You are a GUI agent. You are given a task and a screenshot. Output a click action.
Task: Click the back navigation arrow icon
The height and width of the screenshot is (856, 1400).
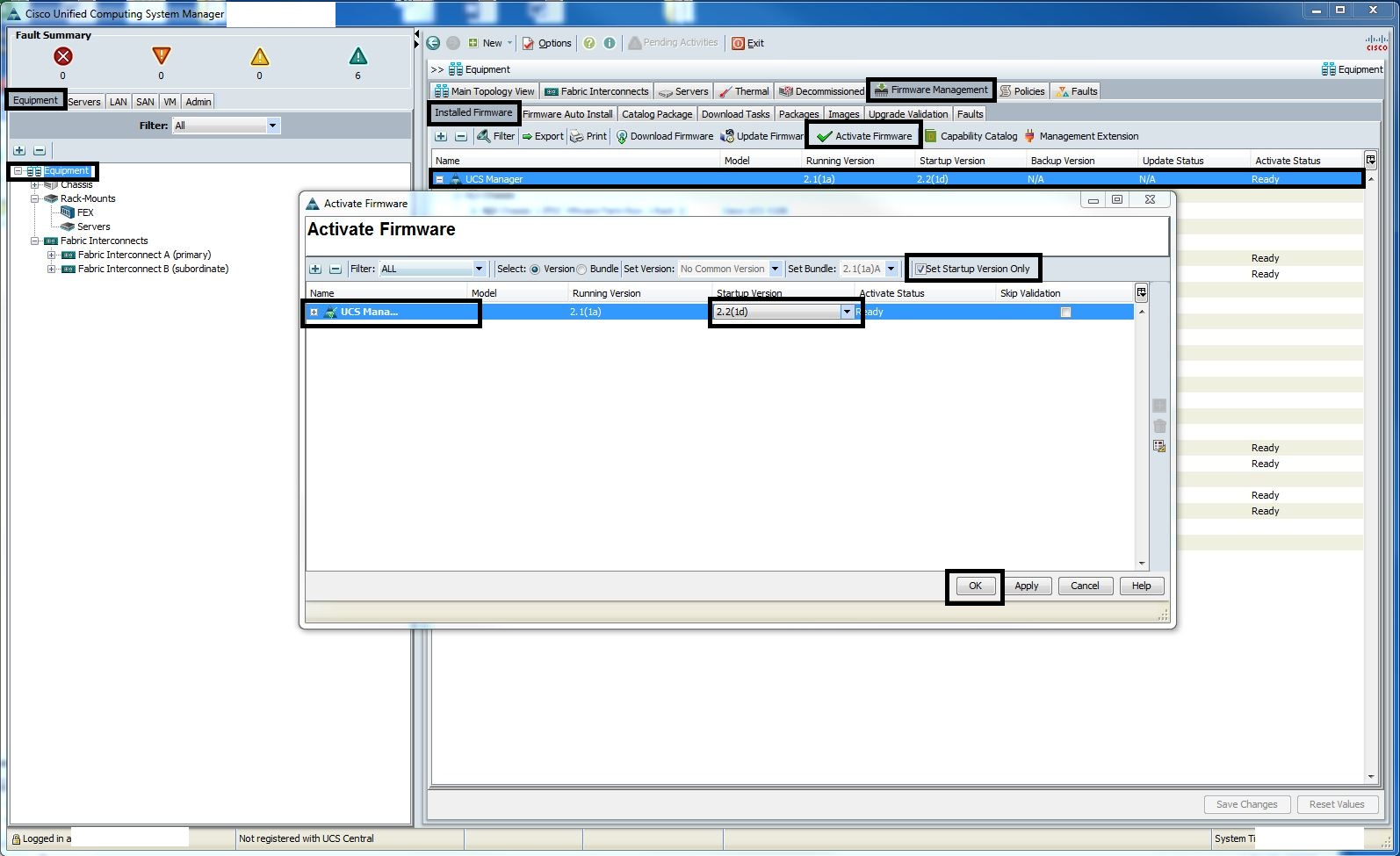(x=433, y=43)
